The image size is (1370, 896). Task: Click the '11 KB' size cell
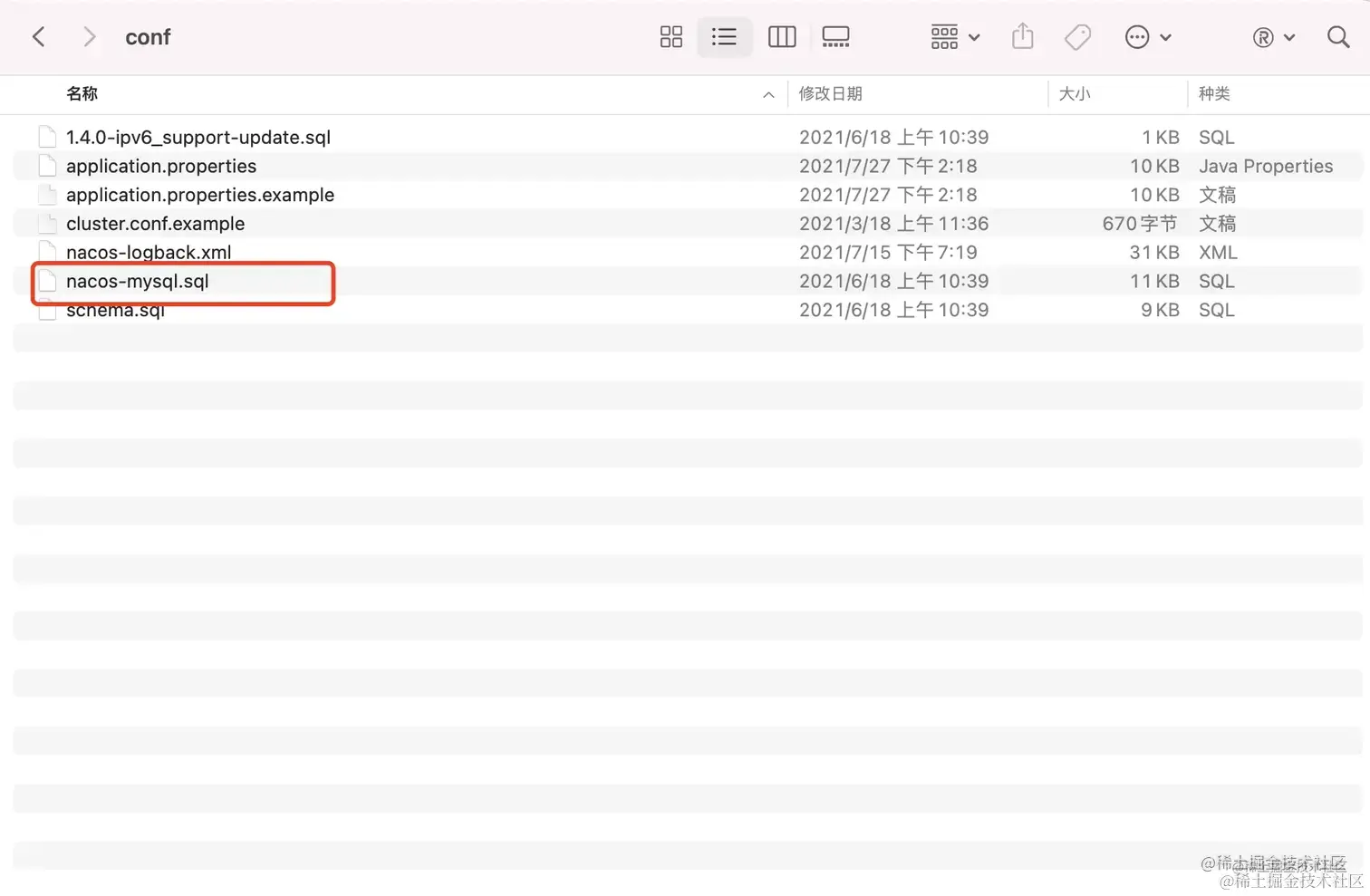1154,281
